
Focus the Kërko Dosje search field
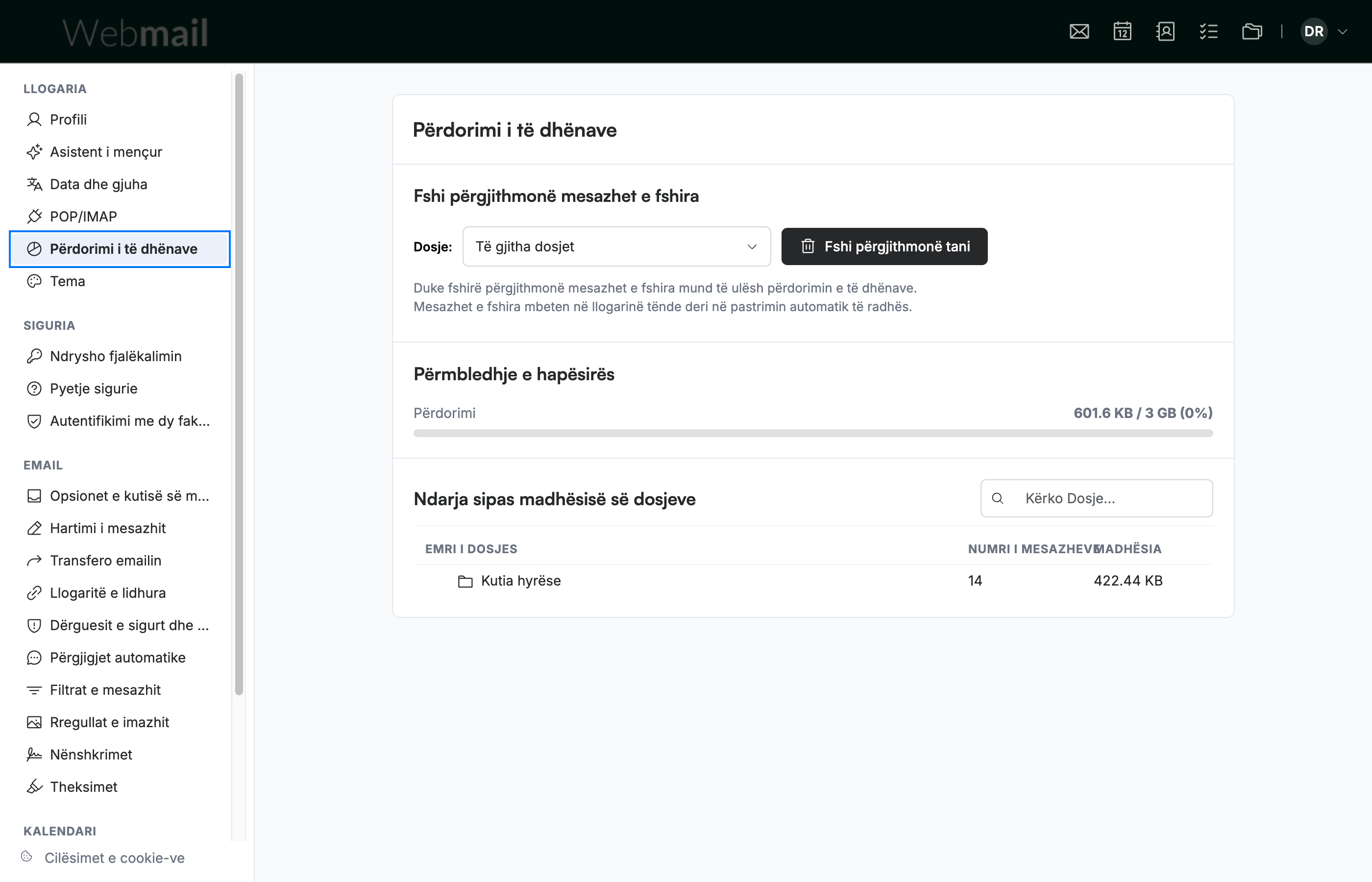[1096, 498]
